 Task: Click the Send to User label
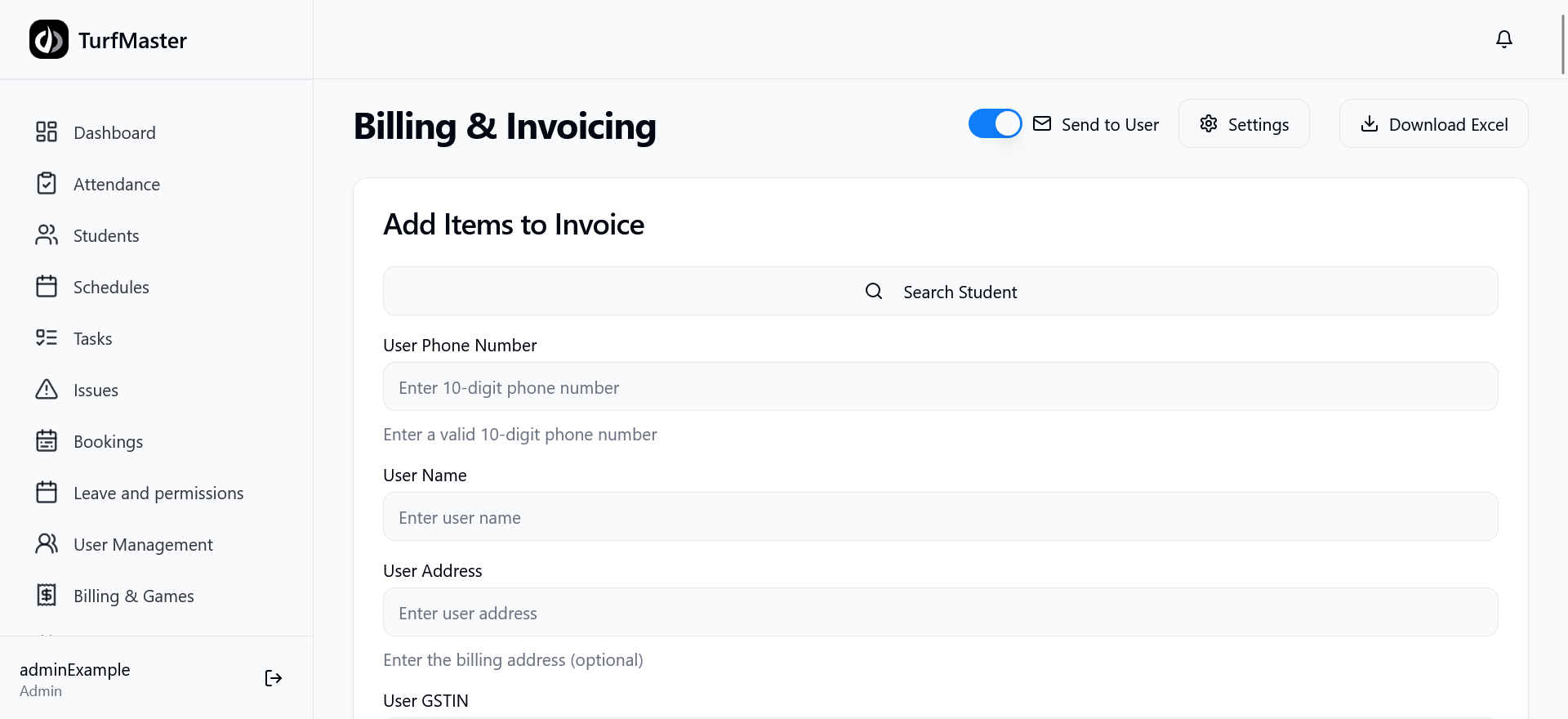tap(1110, 125)
